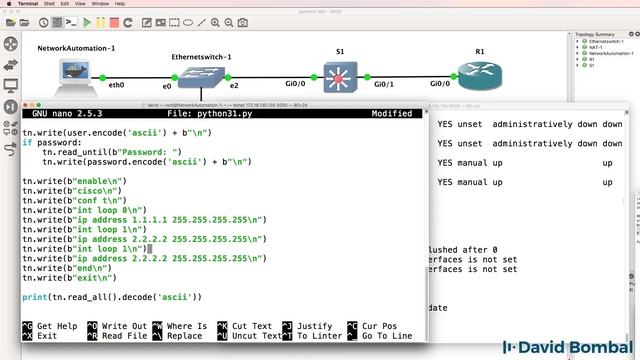Browse all devices in the sidebar

click(11, 128)
